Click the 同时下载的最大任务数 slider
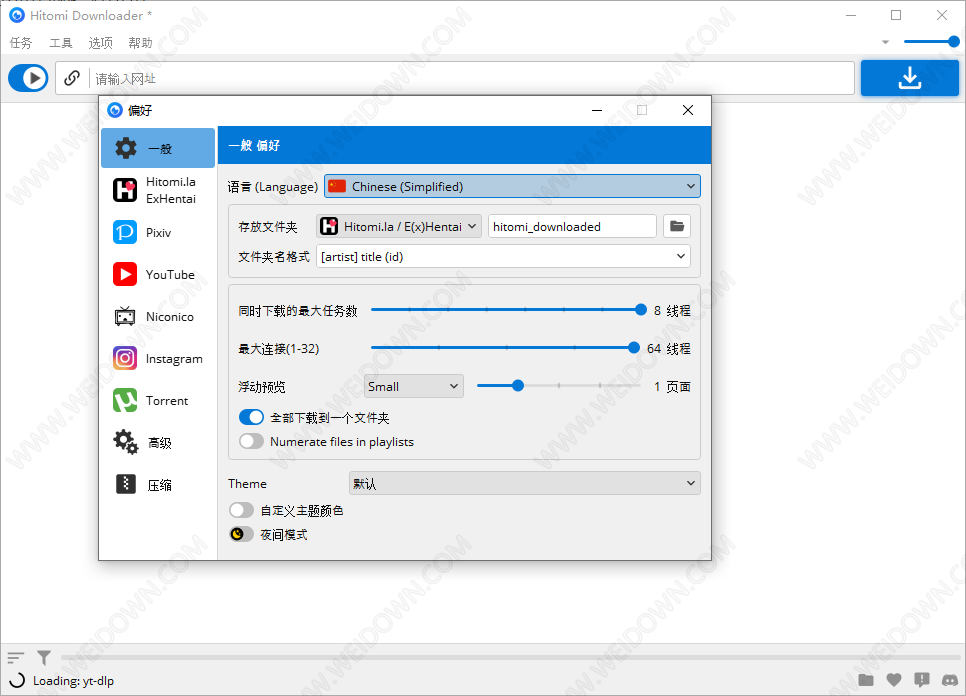This screenshot has width=966, height=696. point(508,310)
